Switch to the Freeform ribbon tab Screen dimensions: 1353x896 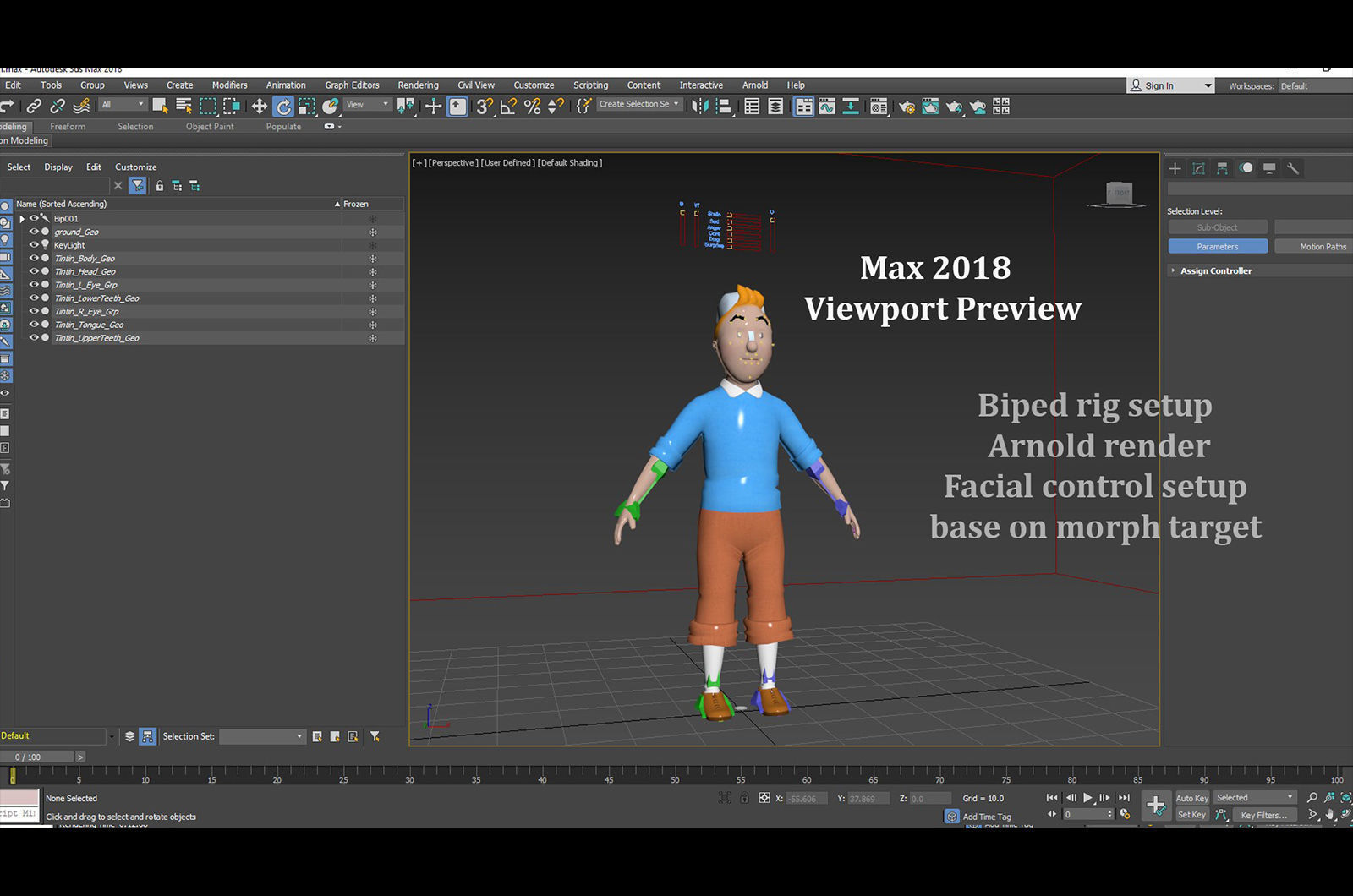click(x=68, y=127)
